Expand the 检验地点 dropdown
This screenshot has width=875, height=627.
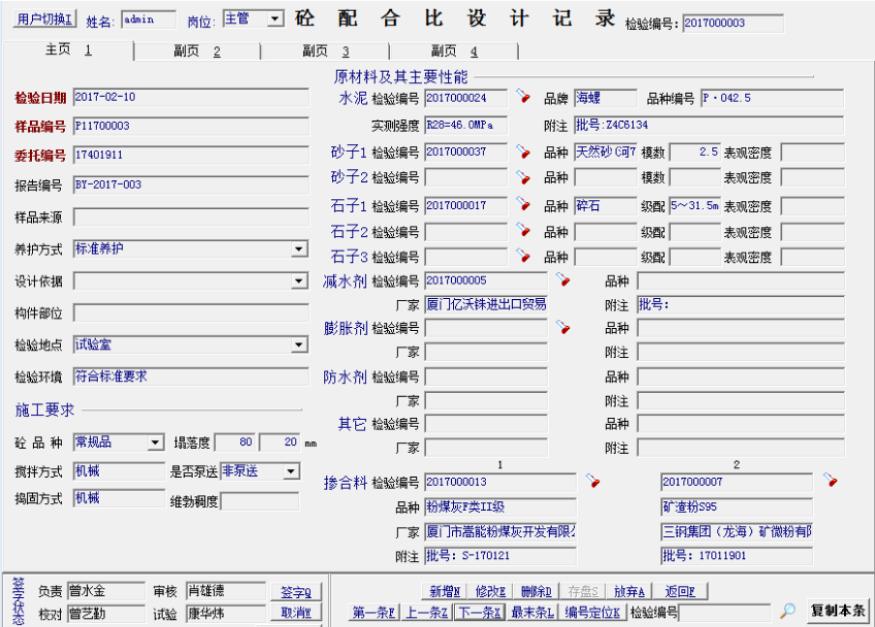pos(299,345)
